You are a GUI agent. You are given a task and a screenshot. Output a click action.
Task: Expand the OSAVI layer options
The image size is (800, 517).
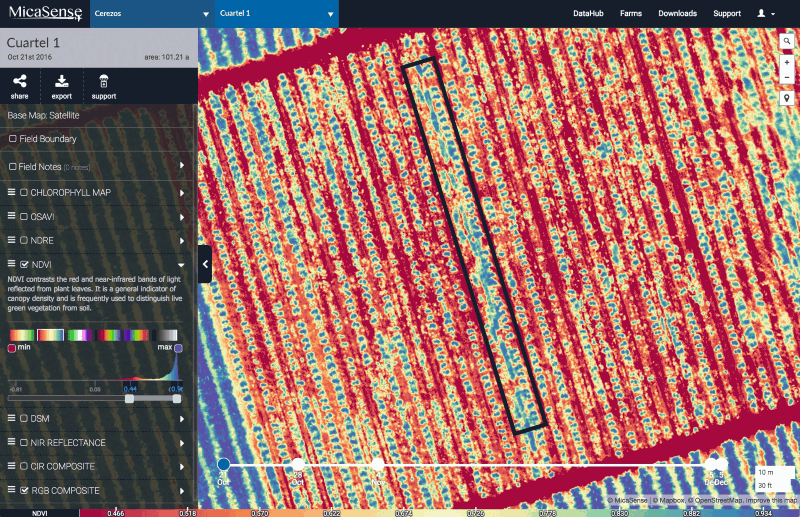coord(182,216)
